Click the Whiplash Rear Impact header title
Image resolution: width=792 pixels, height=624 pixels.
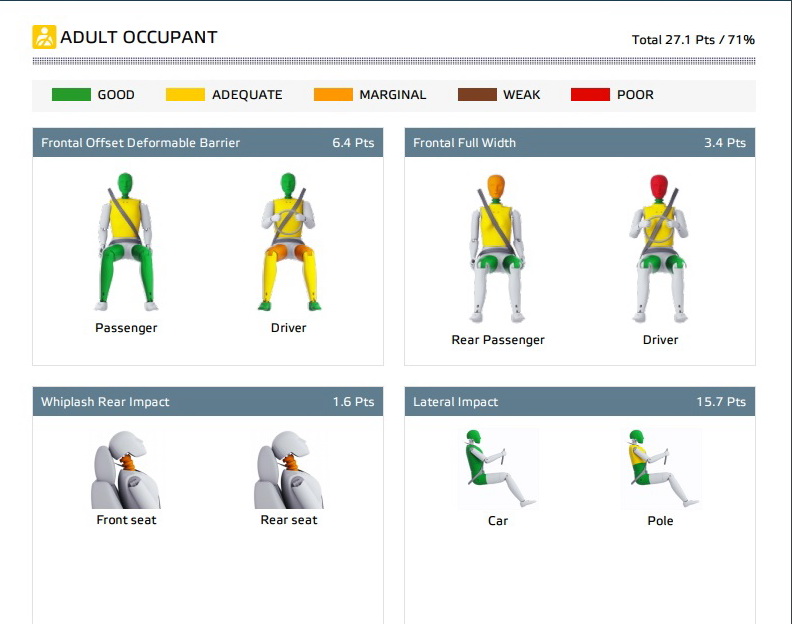tap(105, 402)
